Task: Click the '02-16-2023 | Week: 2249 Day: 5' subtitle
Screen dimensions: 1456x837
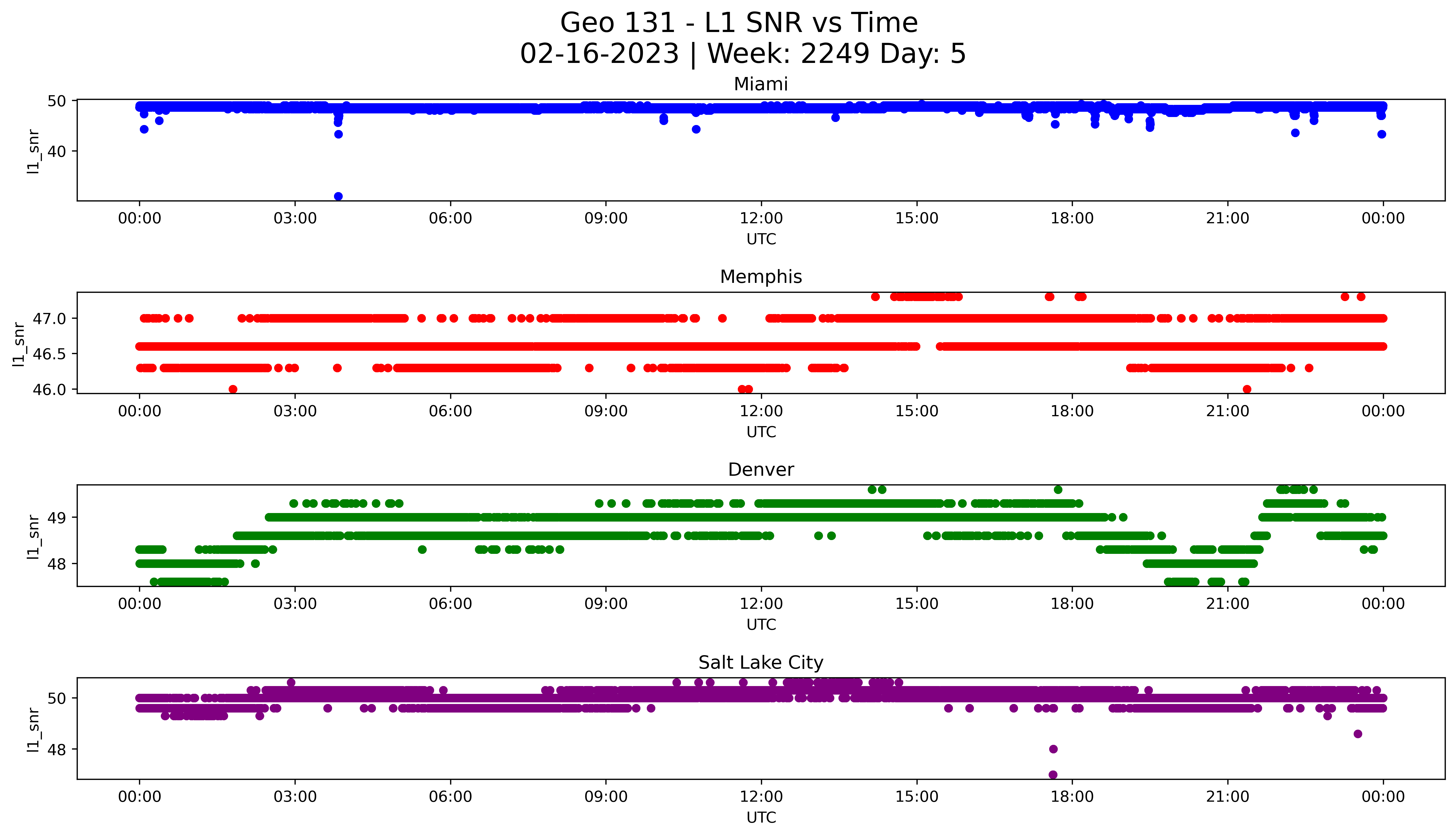Action: [x=743, y=54]
